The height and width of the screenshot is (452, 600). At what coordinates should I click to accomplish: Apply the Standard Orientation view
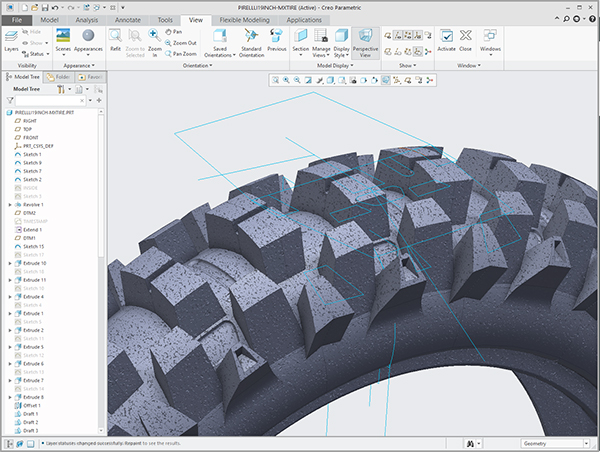pyautogui.click(x=251, y=42)
